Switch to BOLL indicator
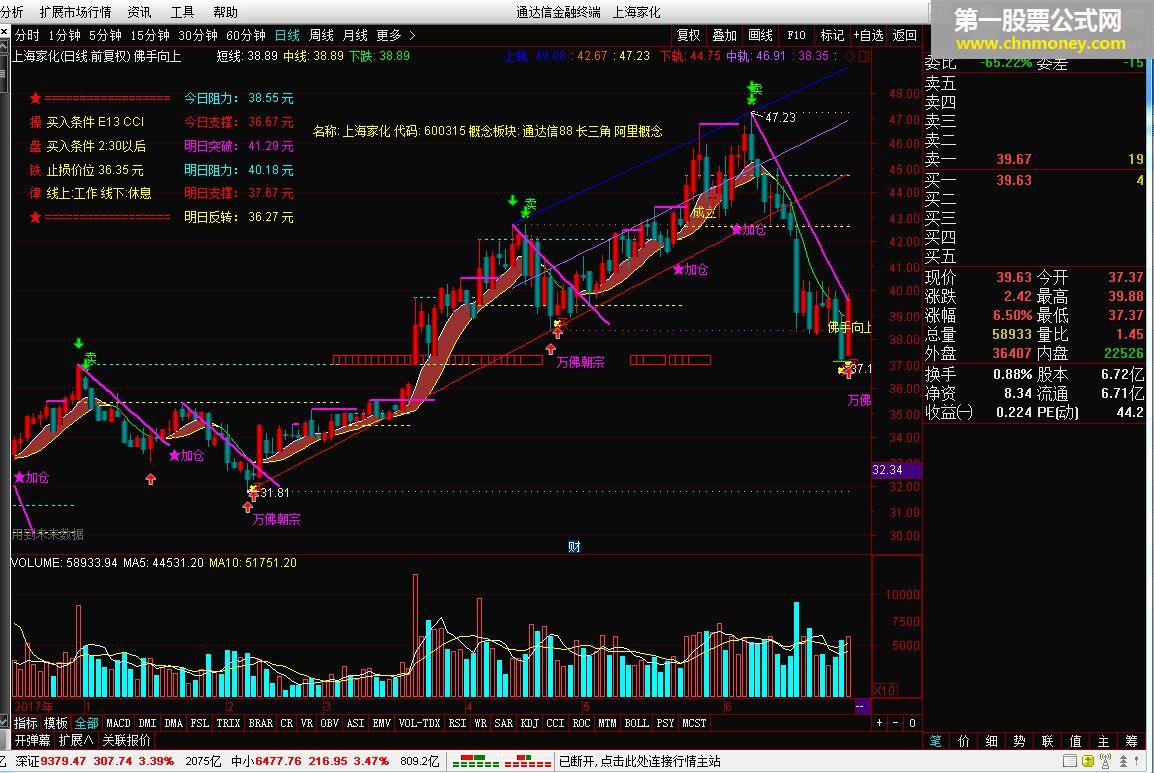This screenshot has height=773, width=1154. point(637,723)
